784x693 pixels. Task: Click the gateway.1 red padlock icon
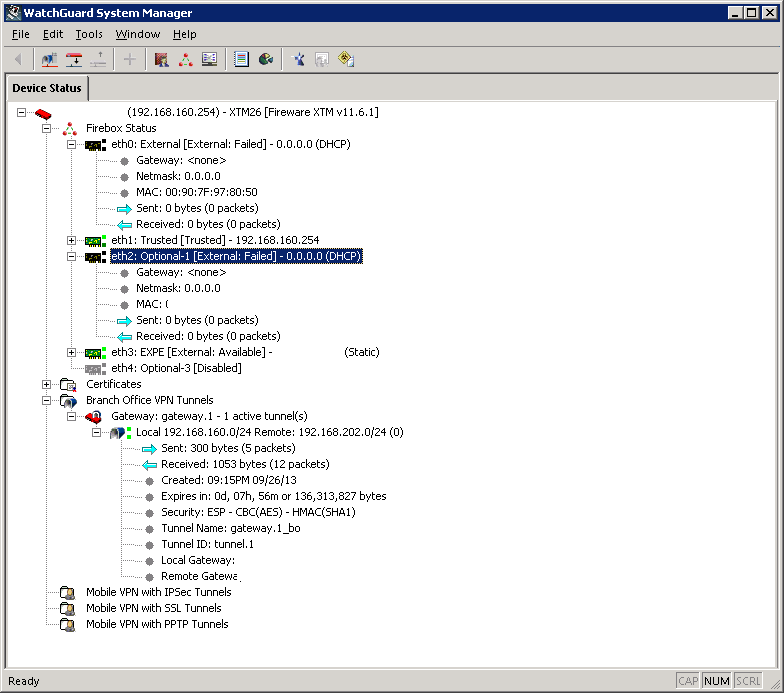(x=94, y=416)
